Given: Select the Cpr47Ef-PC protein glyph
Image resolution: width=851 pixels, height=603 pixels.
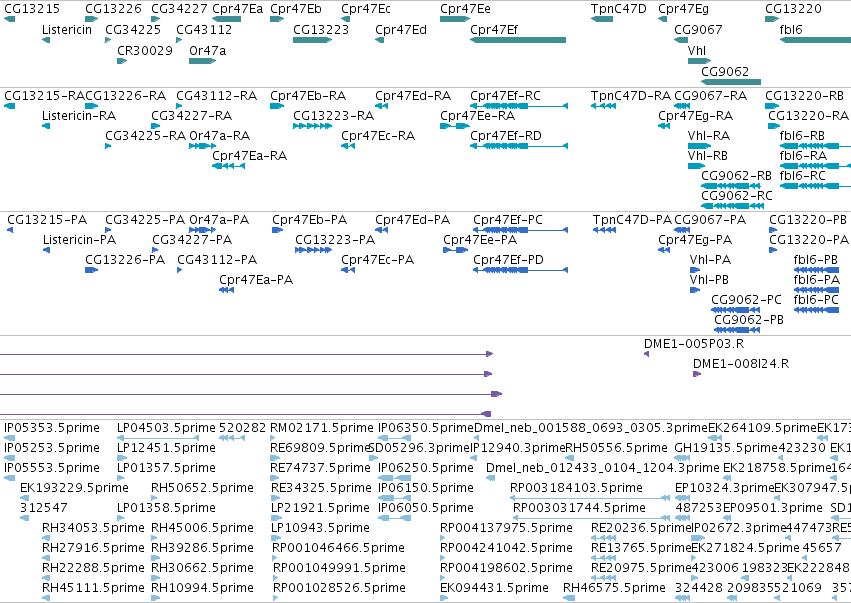Looking at the screenshot, I should tap(520, 230).
